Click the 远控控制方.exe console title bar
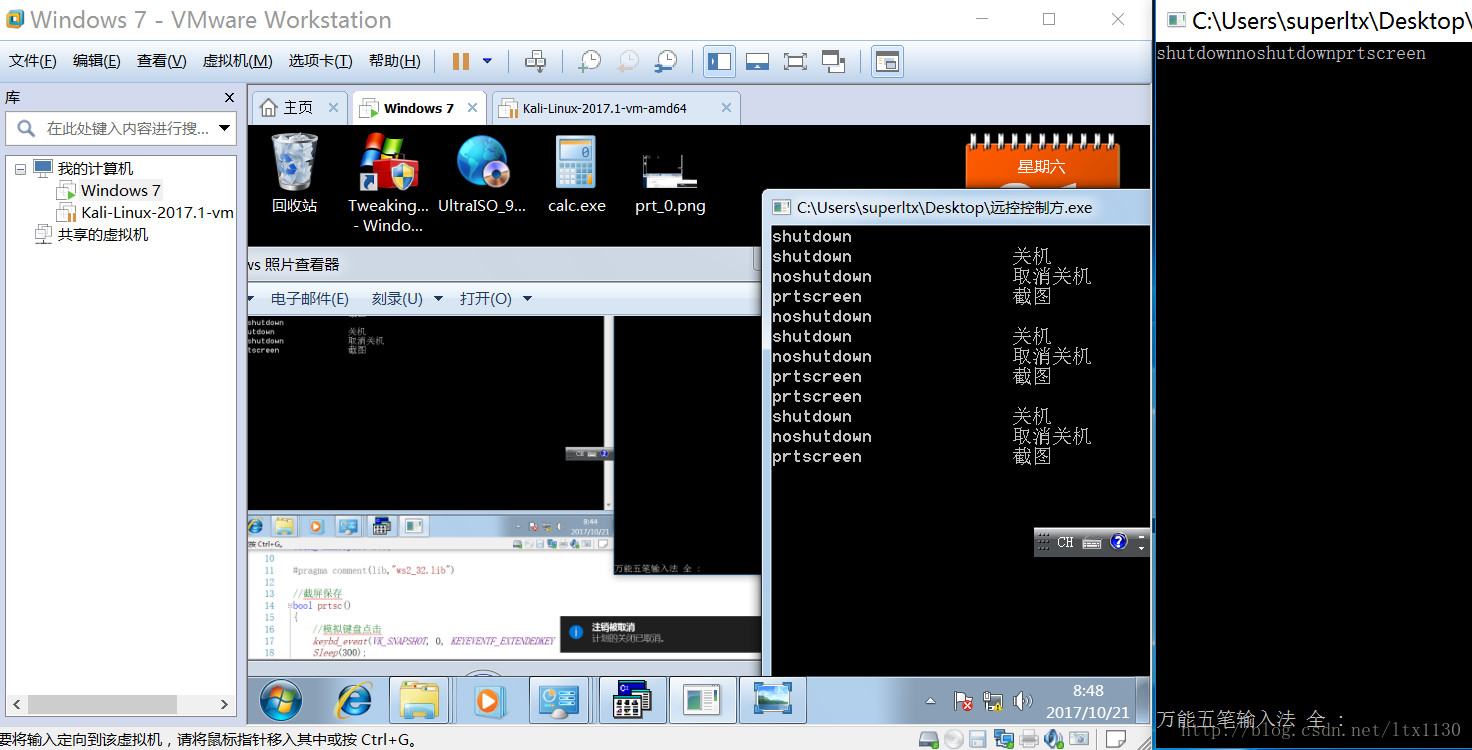1472x750 pixels. point(958,208)
